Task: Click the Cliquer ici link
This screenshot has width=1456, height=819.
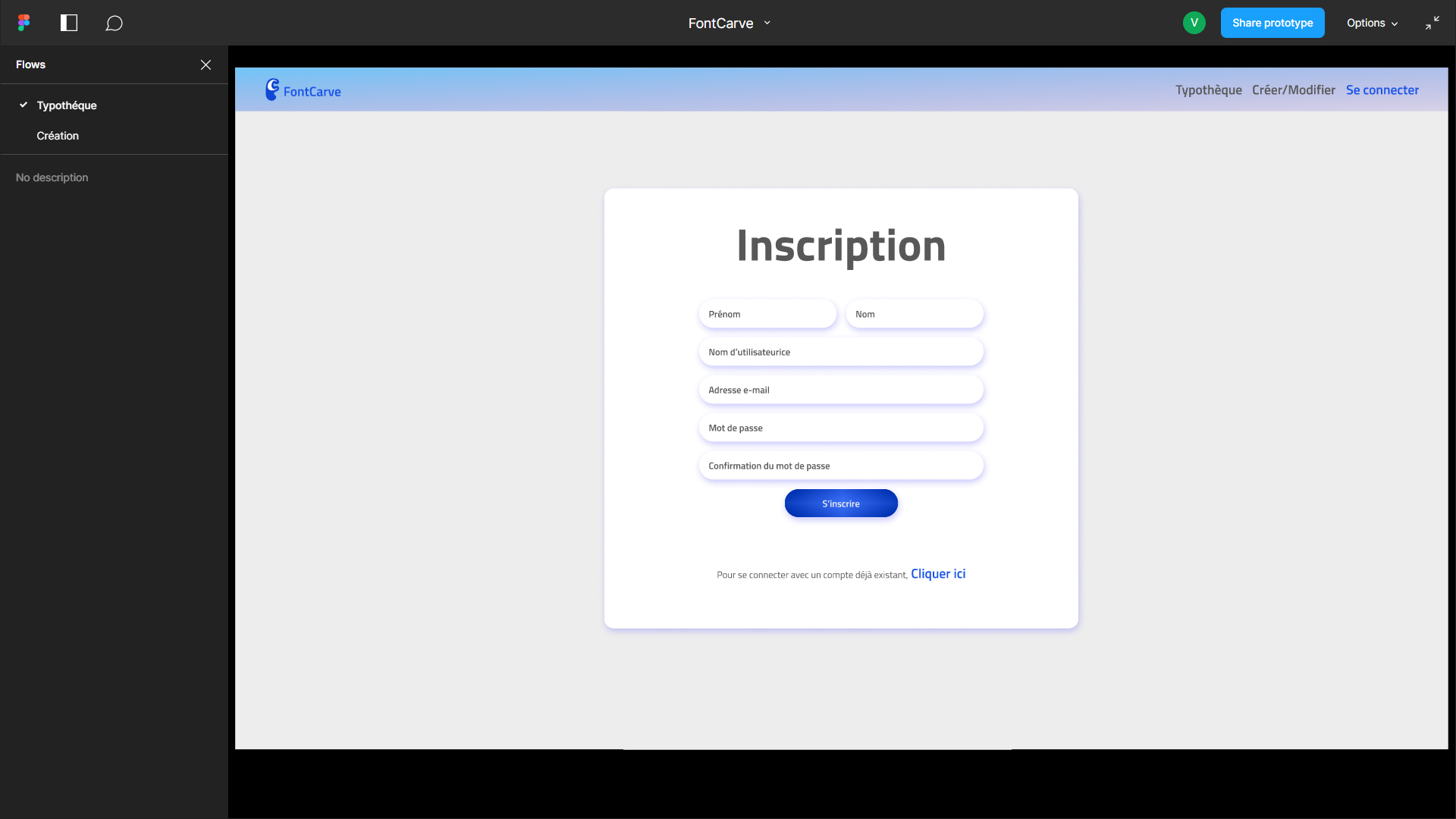Action: click(937, 574)
